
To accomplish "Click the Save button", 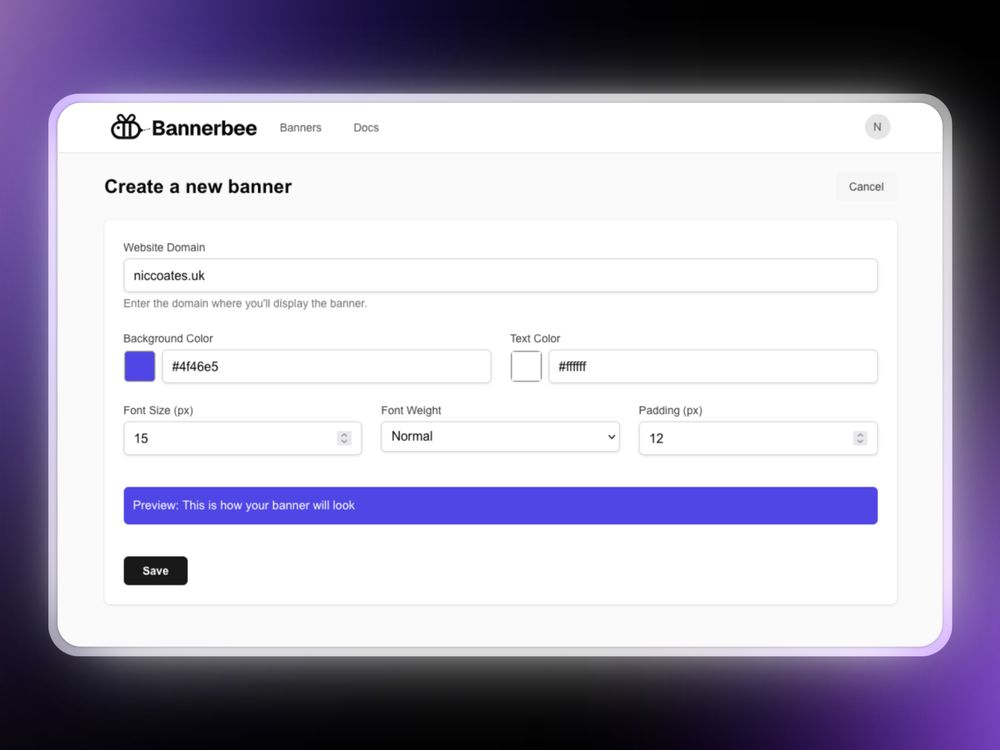I will pyautogui.click(x=156, y=571).
